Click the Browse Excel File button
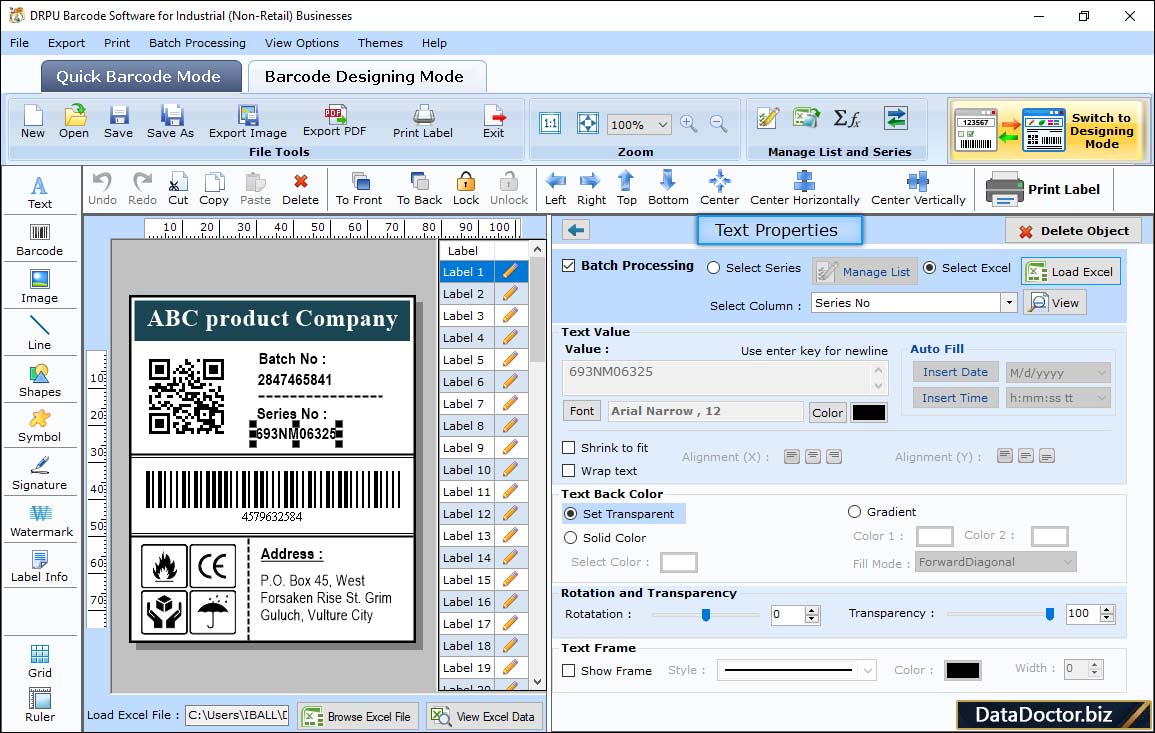This screenshot has height=733, width=1155. point(358,716)
